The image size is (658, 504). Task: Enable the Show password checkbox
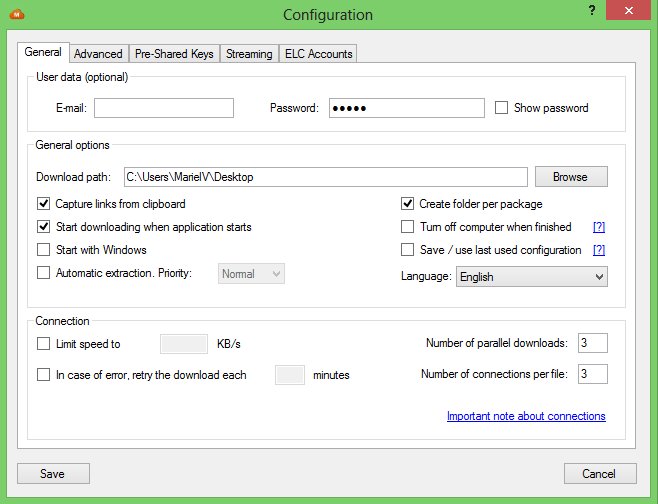pos(501,108)
